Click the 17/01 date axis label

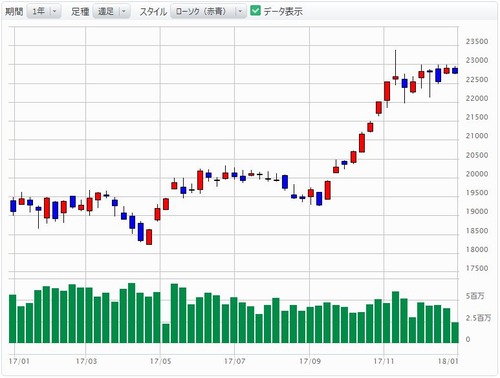tap(19, 361)
